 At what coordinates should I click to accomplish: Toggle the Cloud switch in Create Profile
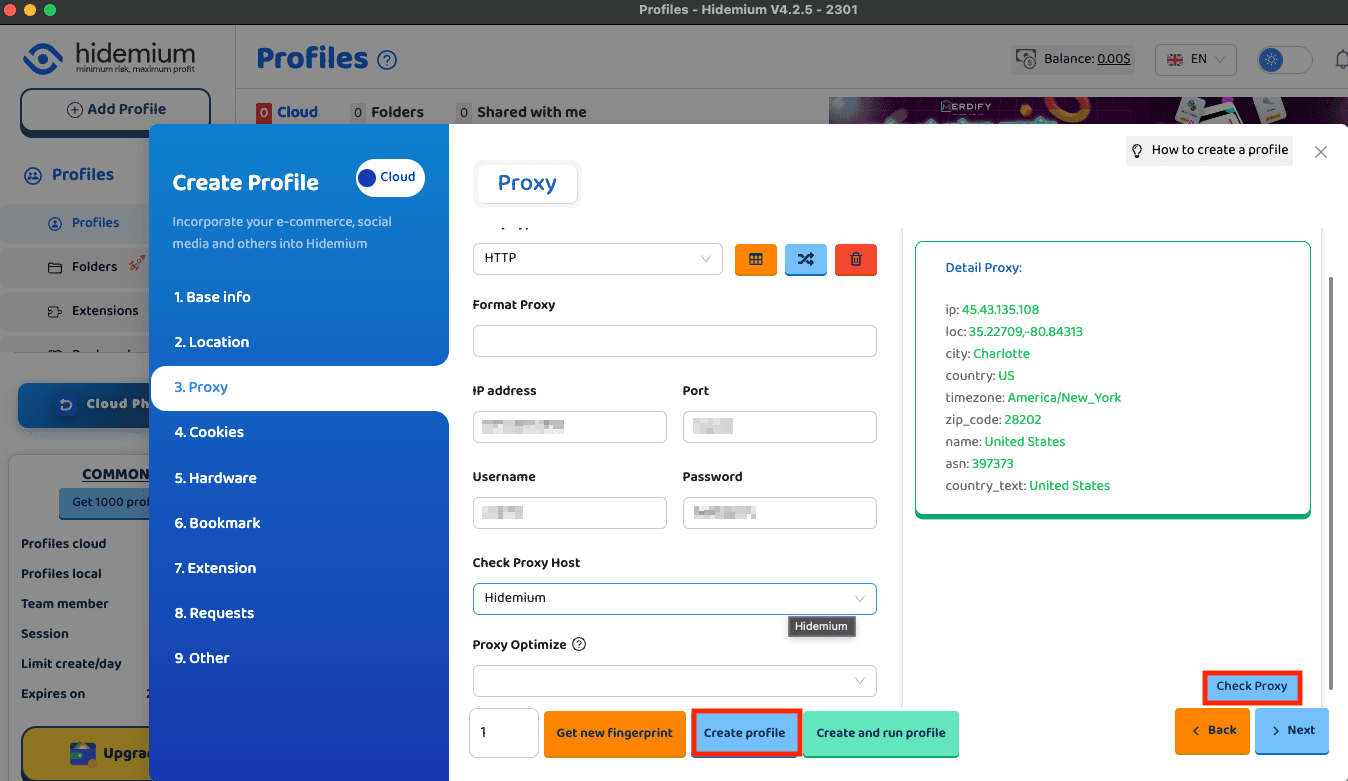pos(389,177)
